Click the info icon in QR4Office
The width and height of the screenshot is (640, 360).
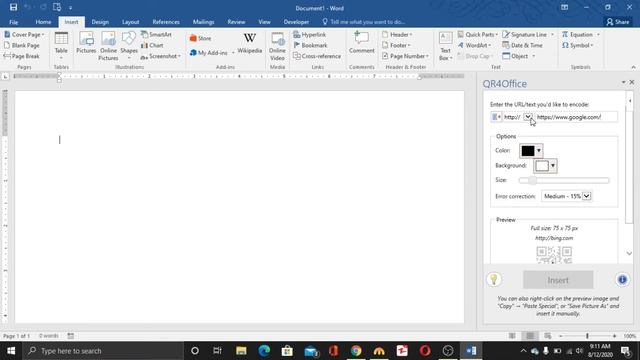pyautogui.click(x=622, y=280)
